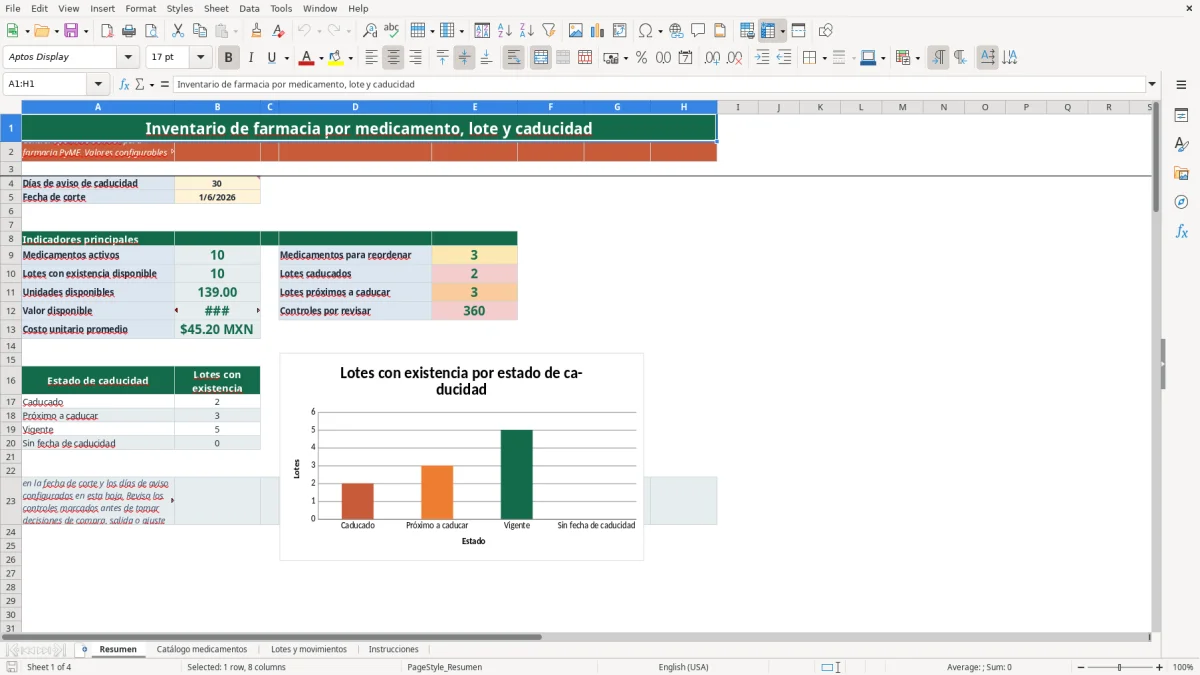Switch to Catálogo medicamentos sheet tab
This screenshot has width=1200, height=675.
(x=202, y=649)
